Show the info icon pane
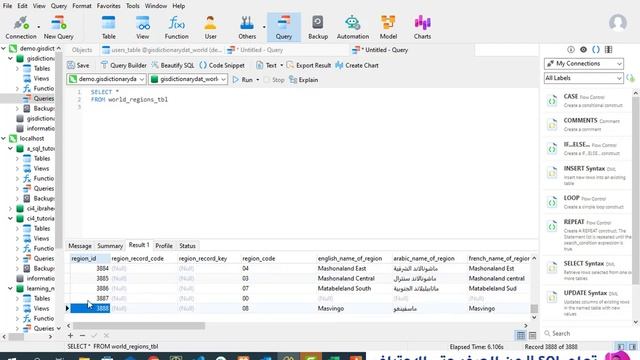Image resolution: width=640 pixels, height=360 pixels. pos(571,50)
